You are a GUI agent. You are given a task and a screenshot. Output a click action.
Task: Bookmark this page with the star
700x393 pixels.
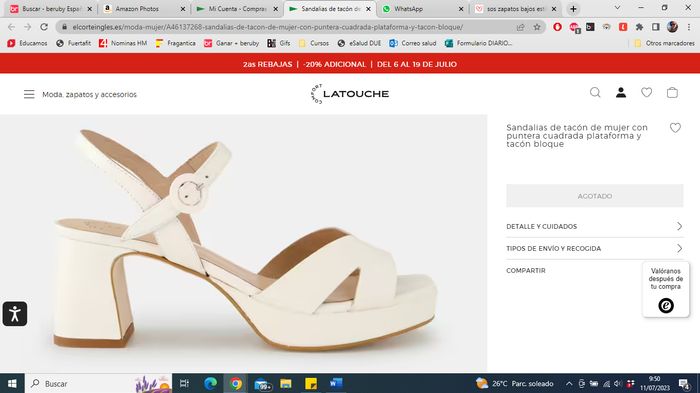coord(537,27)
